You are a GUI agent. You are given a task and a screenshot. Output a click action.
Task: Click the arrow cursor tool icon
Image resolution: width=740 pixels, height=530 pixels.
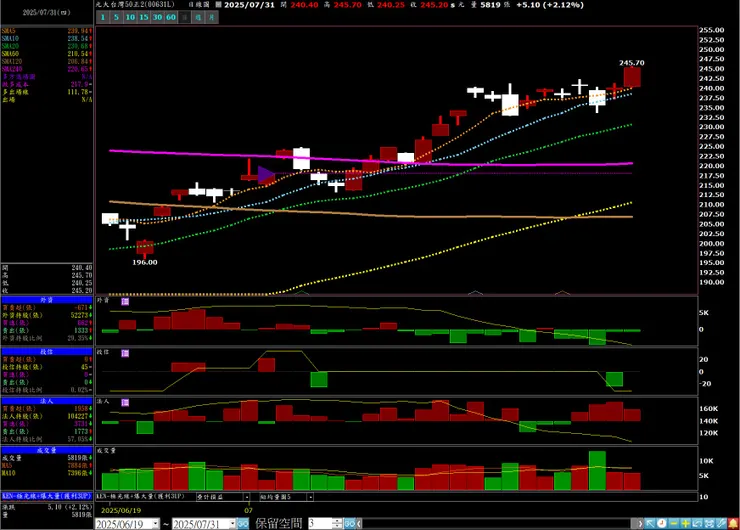[x=650, y=523]
